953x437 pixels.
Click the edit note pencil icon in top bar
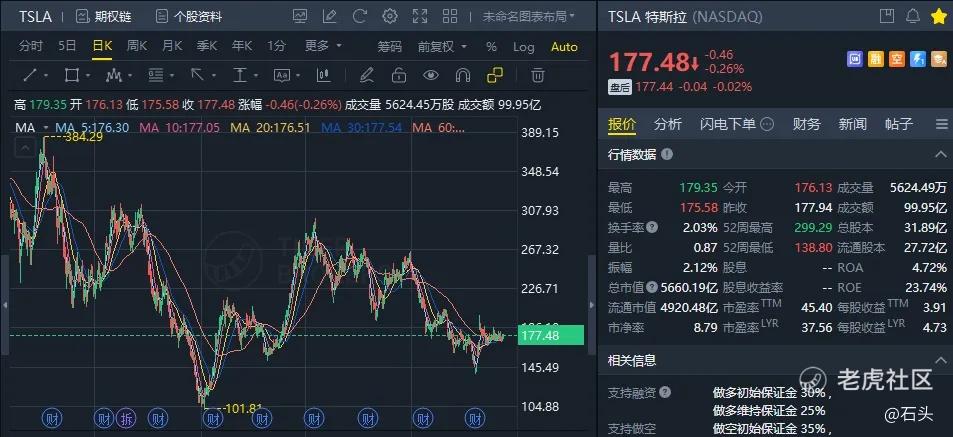pos(329,16)
